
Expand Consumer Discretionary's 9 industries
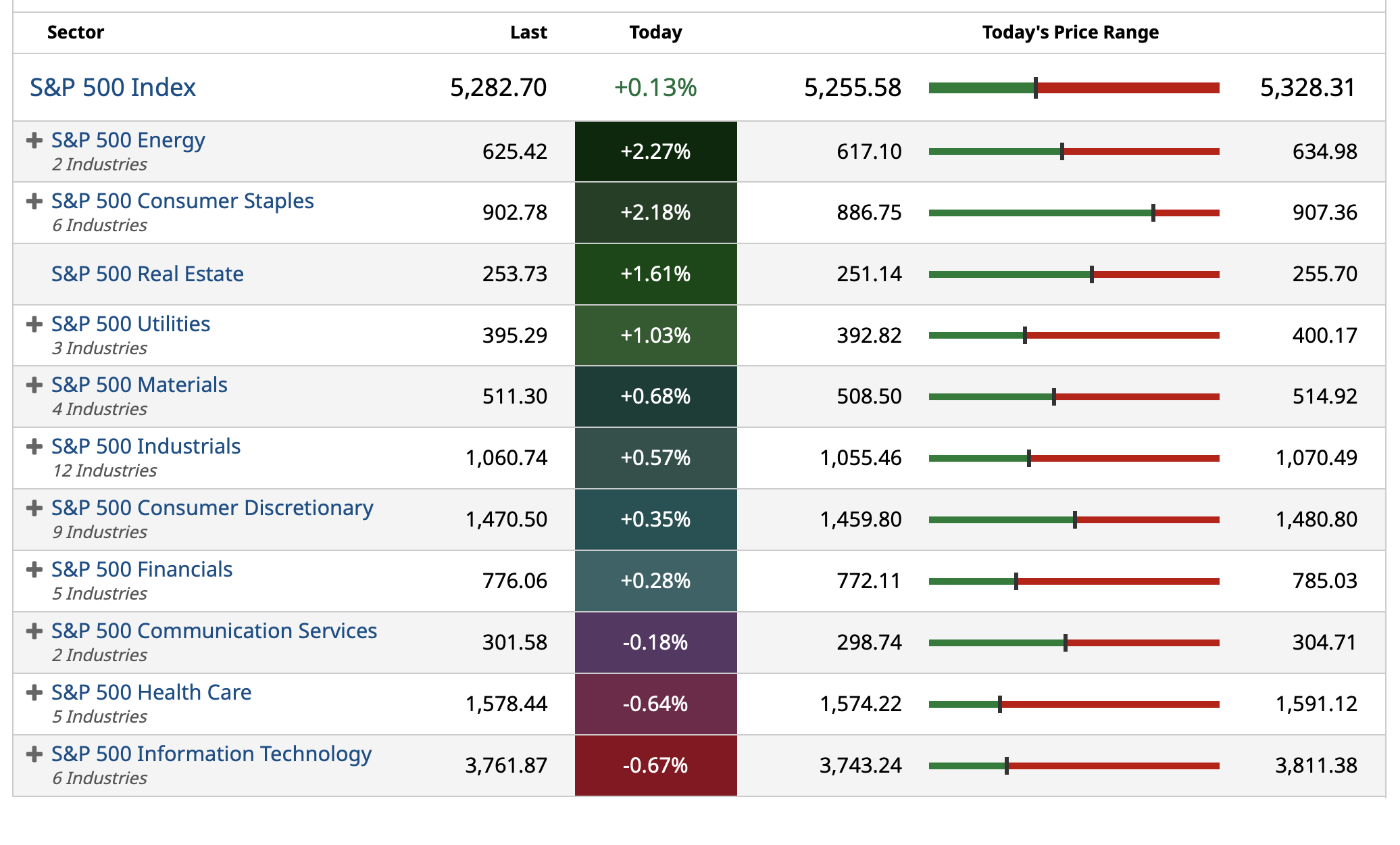point(34,508)
